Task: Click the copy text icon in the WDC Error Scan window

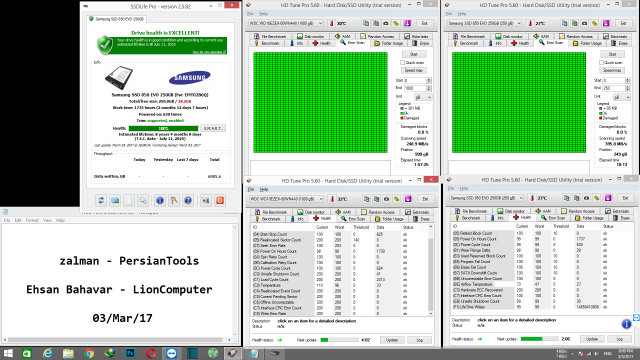Action: pos(366,23)
